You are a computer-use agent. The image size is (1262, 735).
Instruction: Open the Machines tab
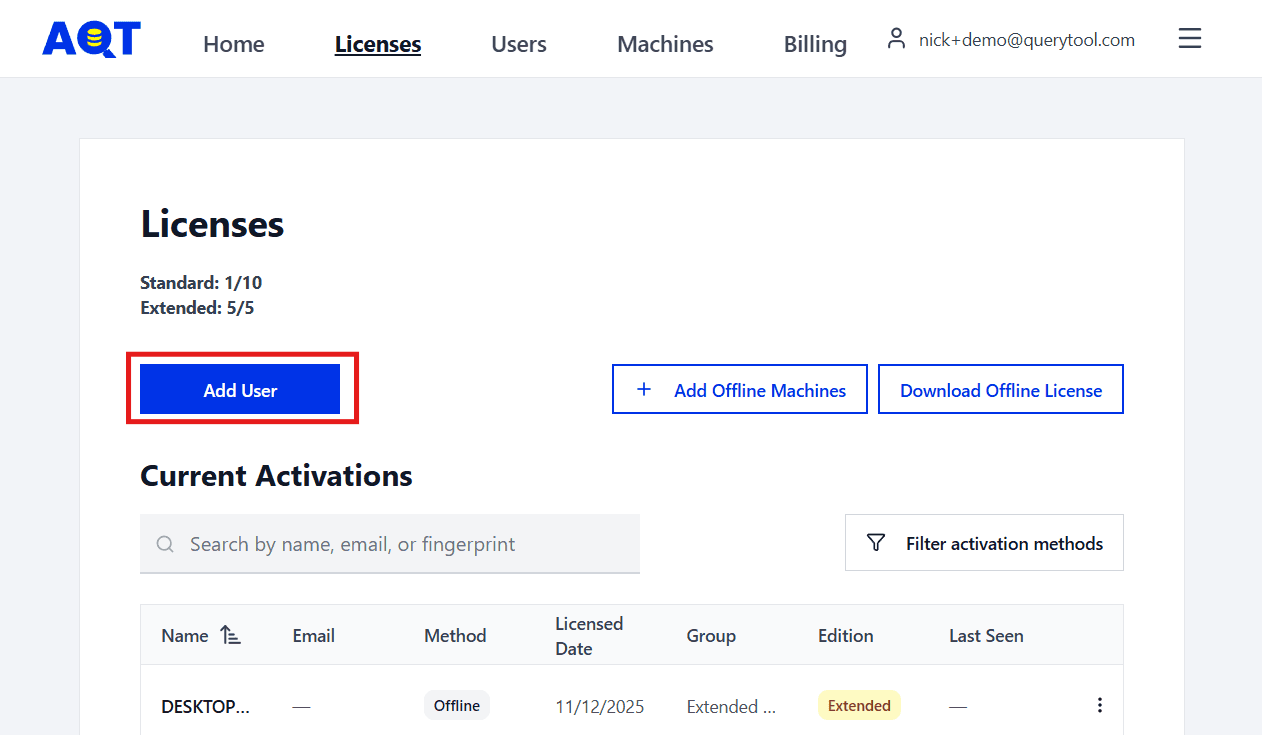click(x=665, y=44)
